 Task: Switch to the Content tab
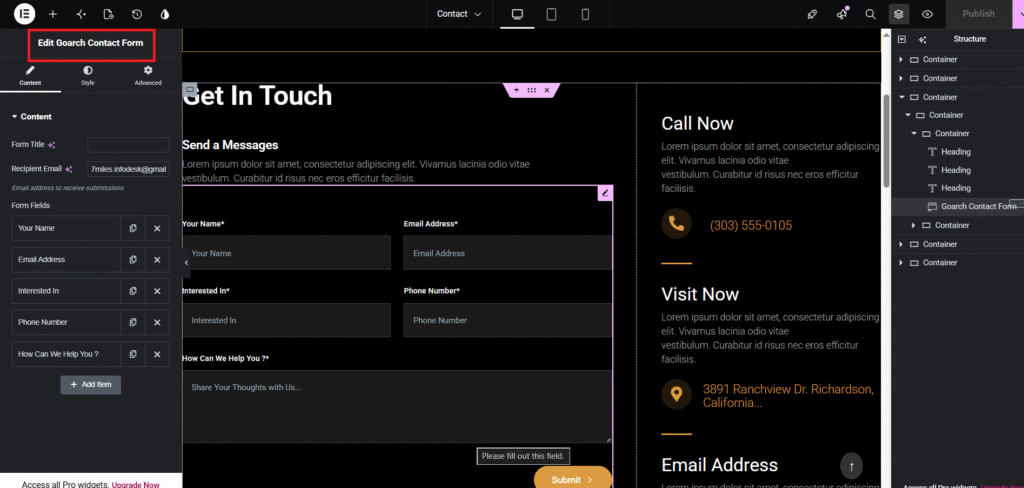click(30, 76)
